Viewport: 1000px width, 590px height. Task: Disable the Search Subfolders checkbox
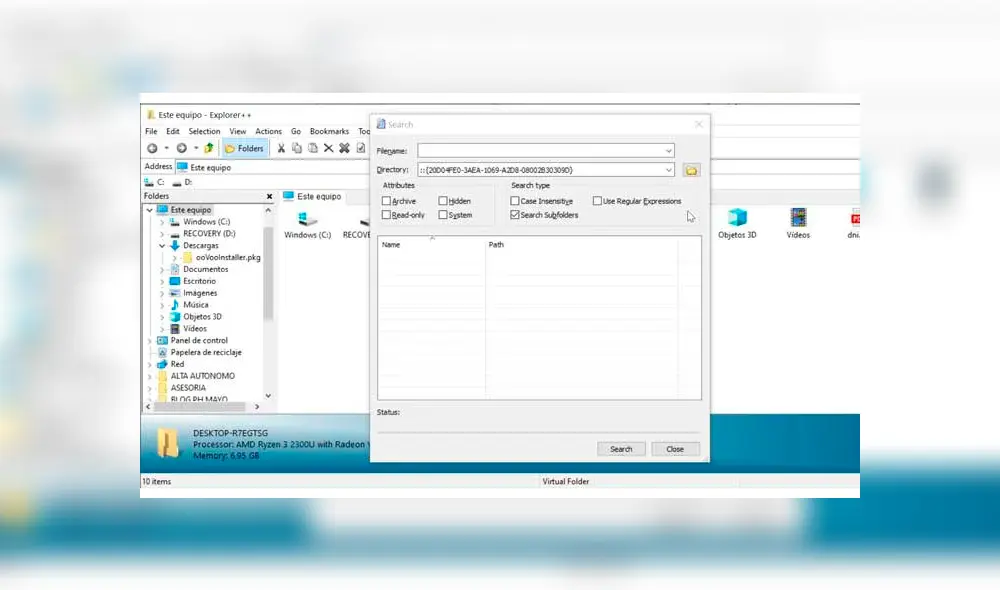click(515, 214)
